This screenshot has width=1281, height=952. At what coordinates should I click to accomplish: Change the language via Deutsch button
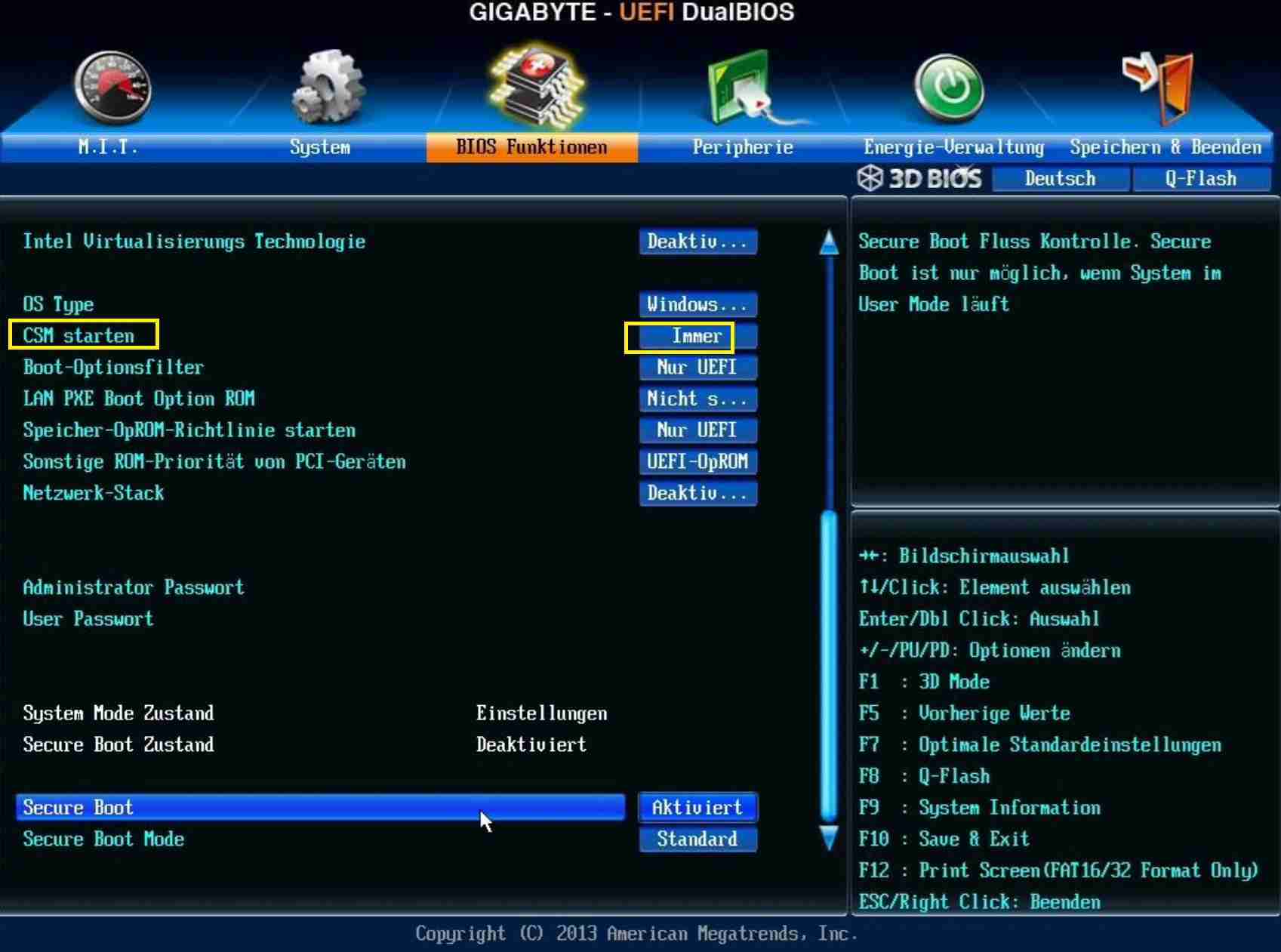1061,179
